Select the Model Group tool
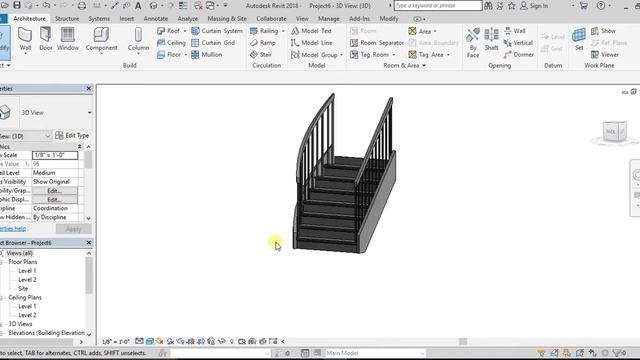The height and width of the screenshot is (360, 640). [314, 54]
